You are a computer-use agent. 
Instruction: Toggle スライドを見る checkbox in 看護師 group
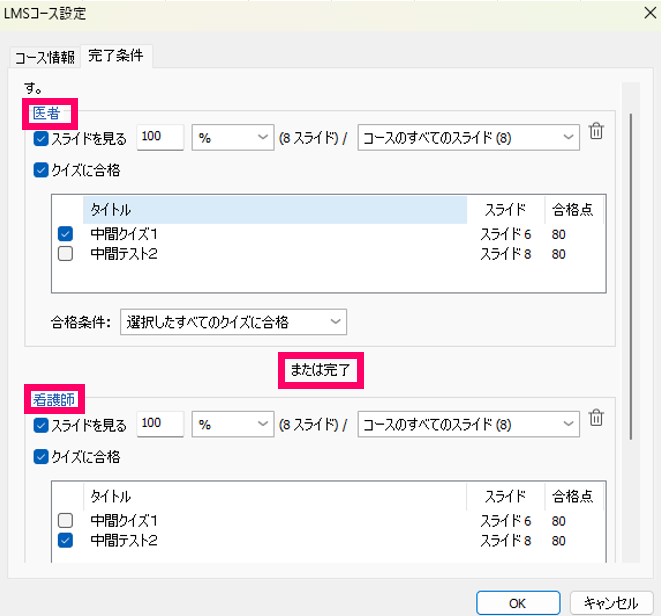[x=41, y=425]
